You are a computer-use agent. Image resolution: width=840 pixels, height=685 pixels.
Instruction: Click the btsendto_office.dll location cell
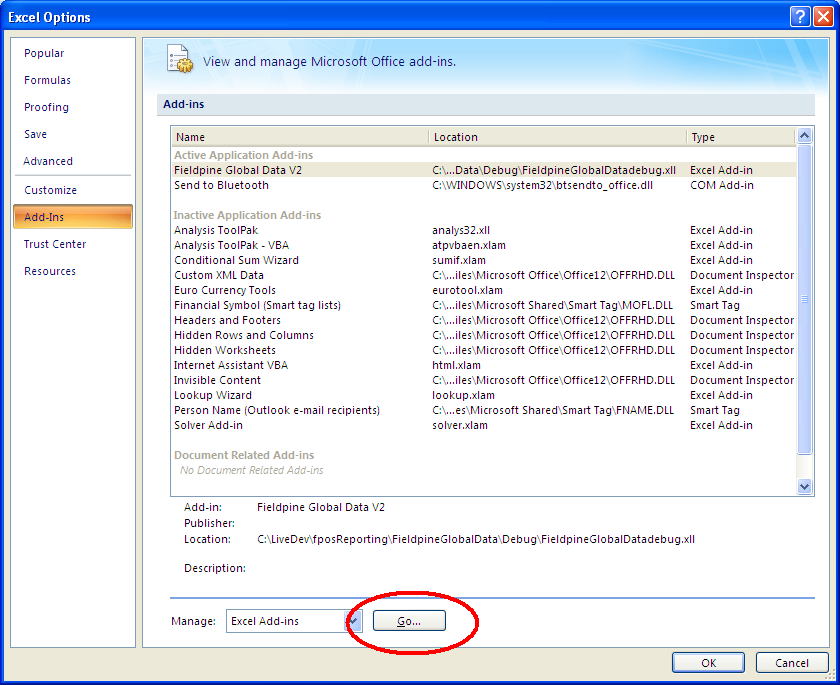pyautogui.click(x=543, y=185)
